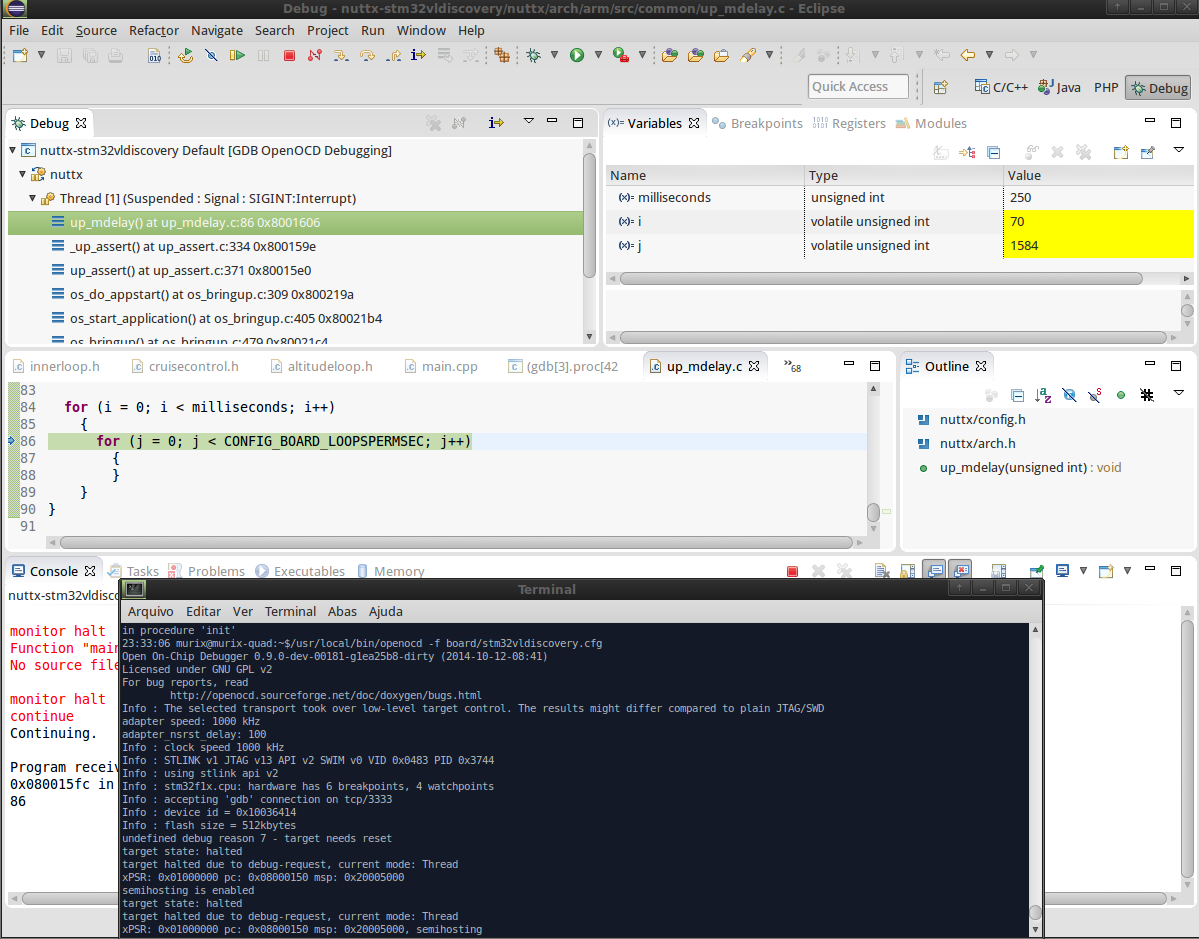Switch to the C/C++ perspective
The width and height of the screenshot is (1199, 939).
(x=1001, y=87)
